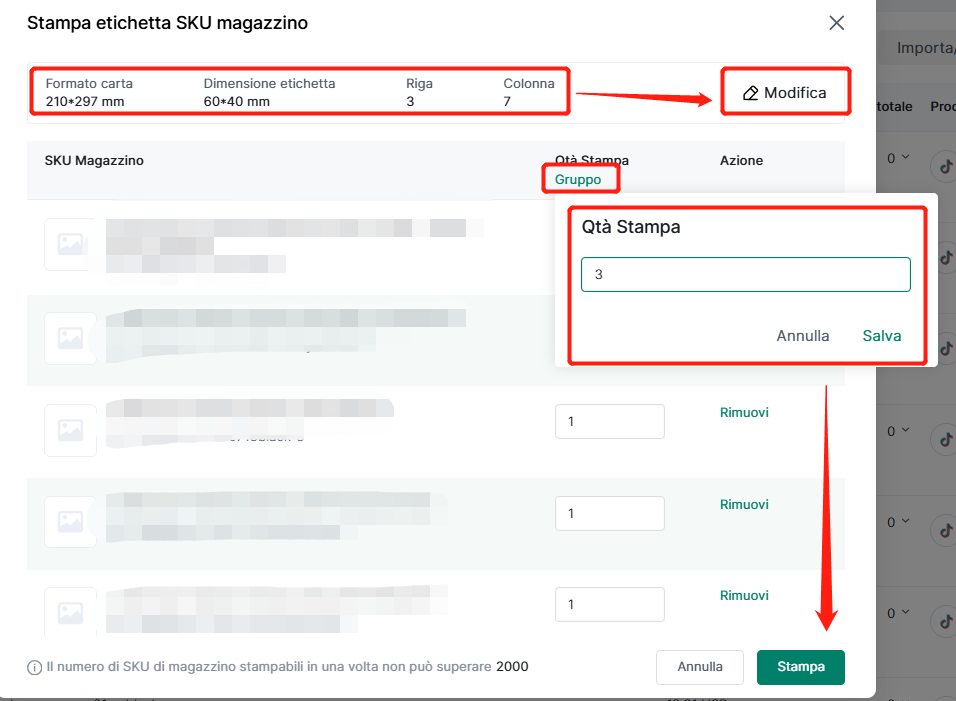Open the Gruppo batch quantity link
Viewport: 956px width, 701px height.
[x=579, y=179]
